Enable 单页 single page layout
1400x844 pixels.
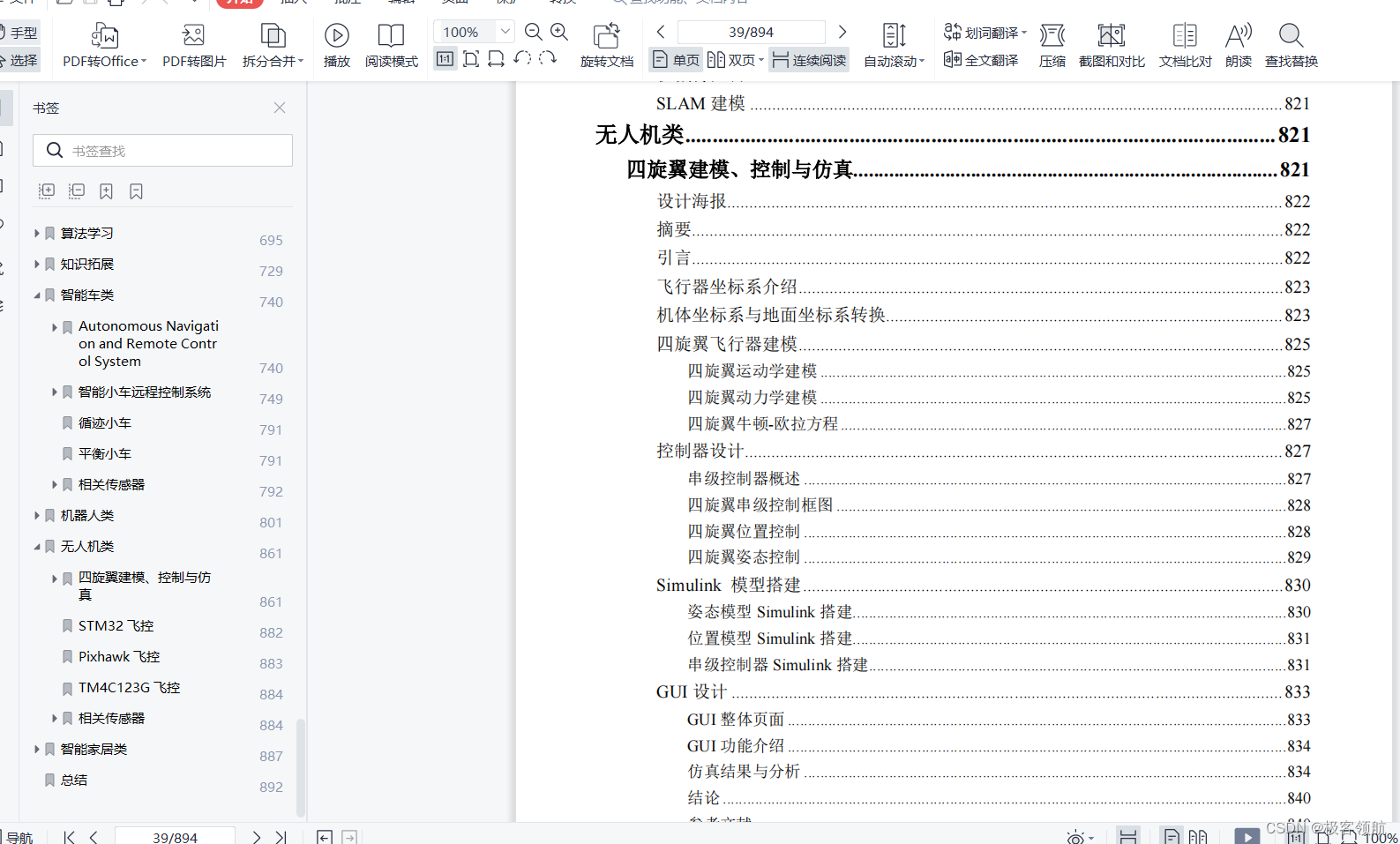[x=676, y=60]
